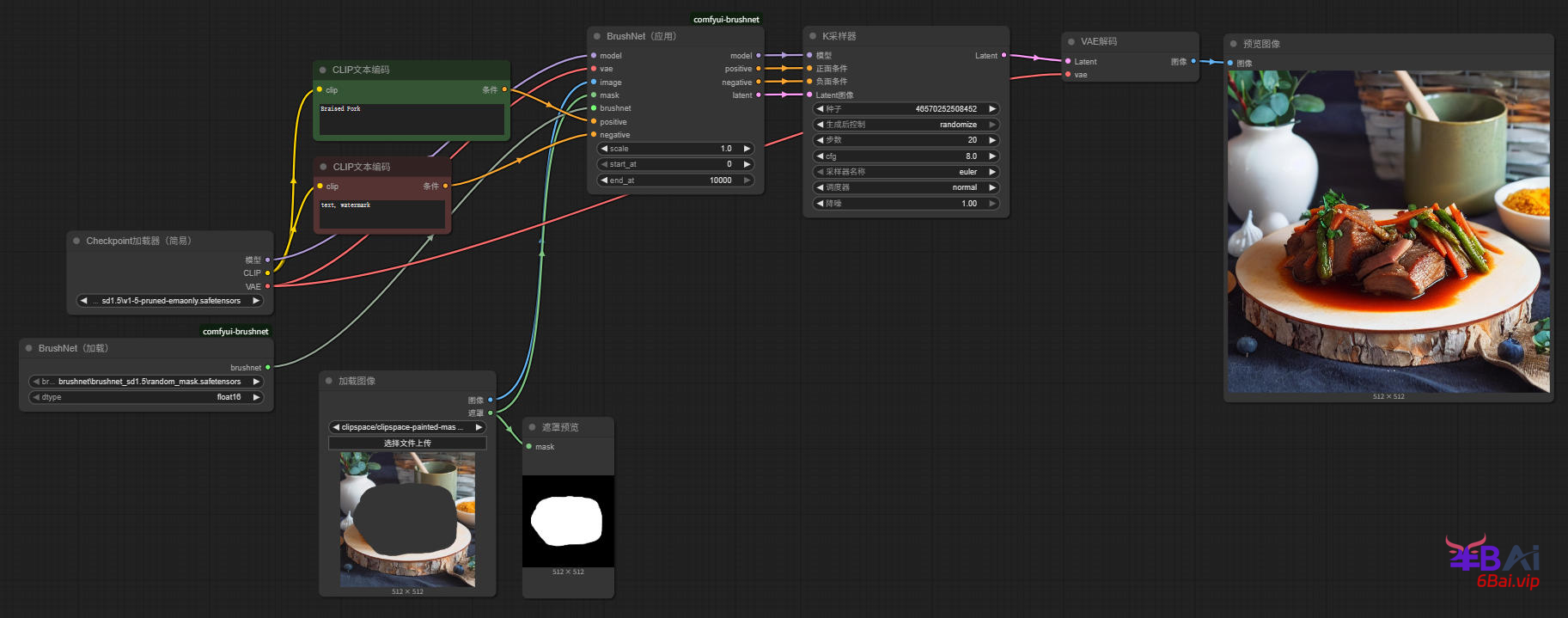Increase the cfg value with right arrow
Screen dimensions: 1568x618
(992, 156)
